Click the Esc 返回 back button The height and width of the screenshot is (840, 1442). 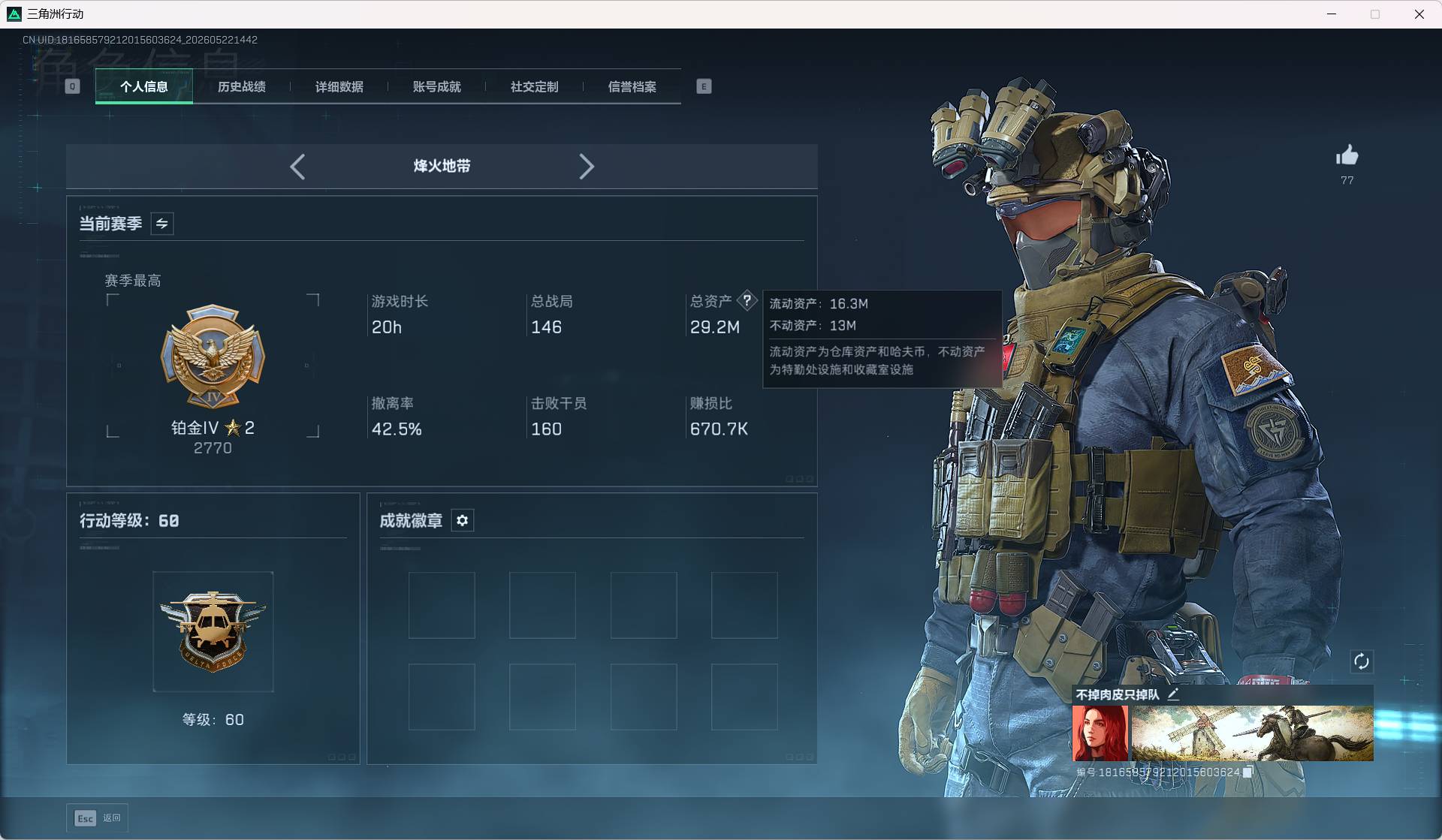click(x=98, y=817)
